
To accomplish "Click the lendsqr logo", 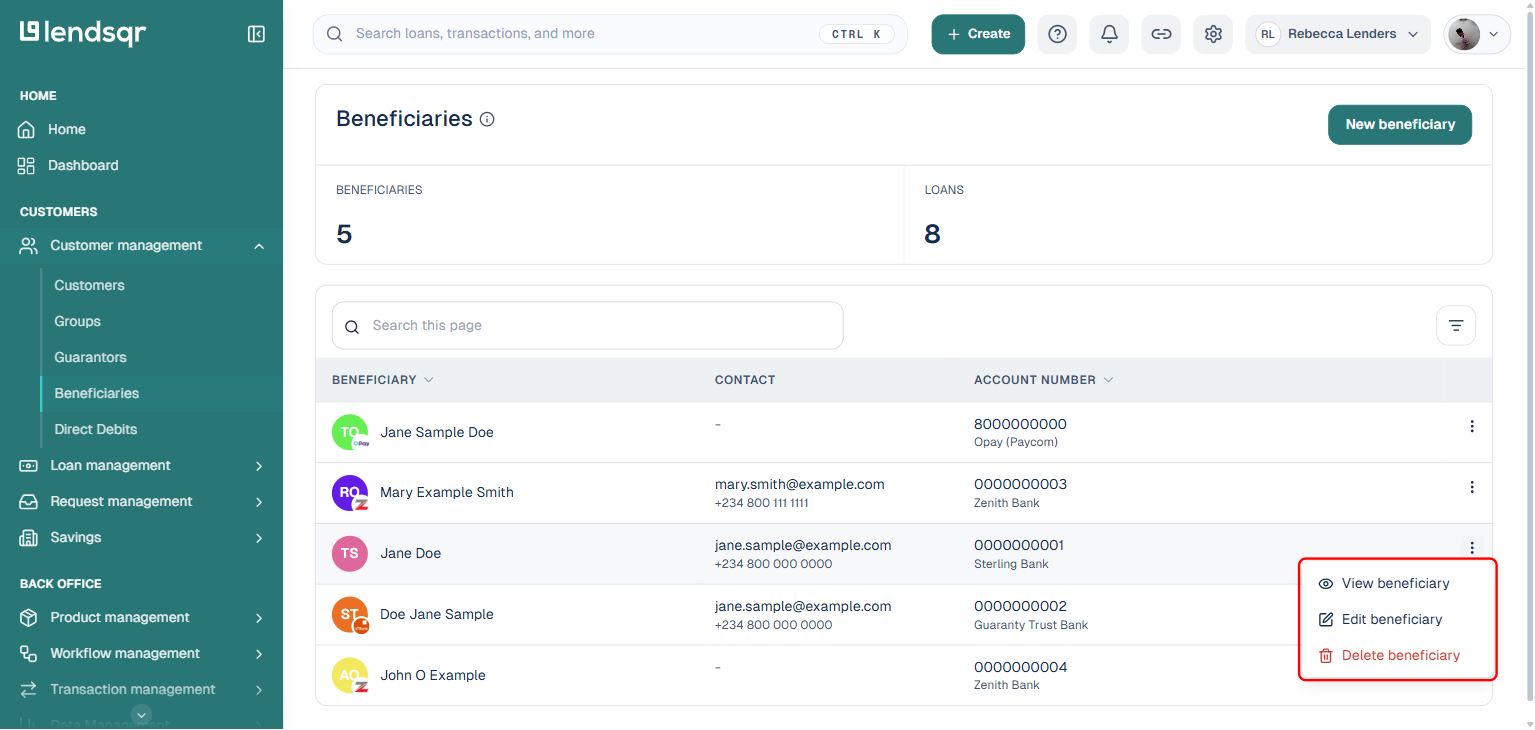I will click(83, 33).
